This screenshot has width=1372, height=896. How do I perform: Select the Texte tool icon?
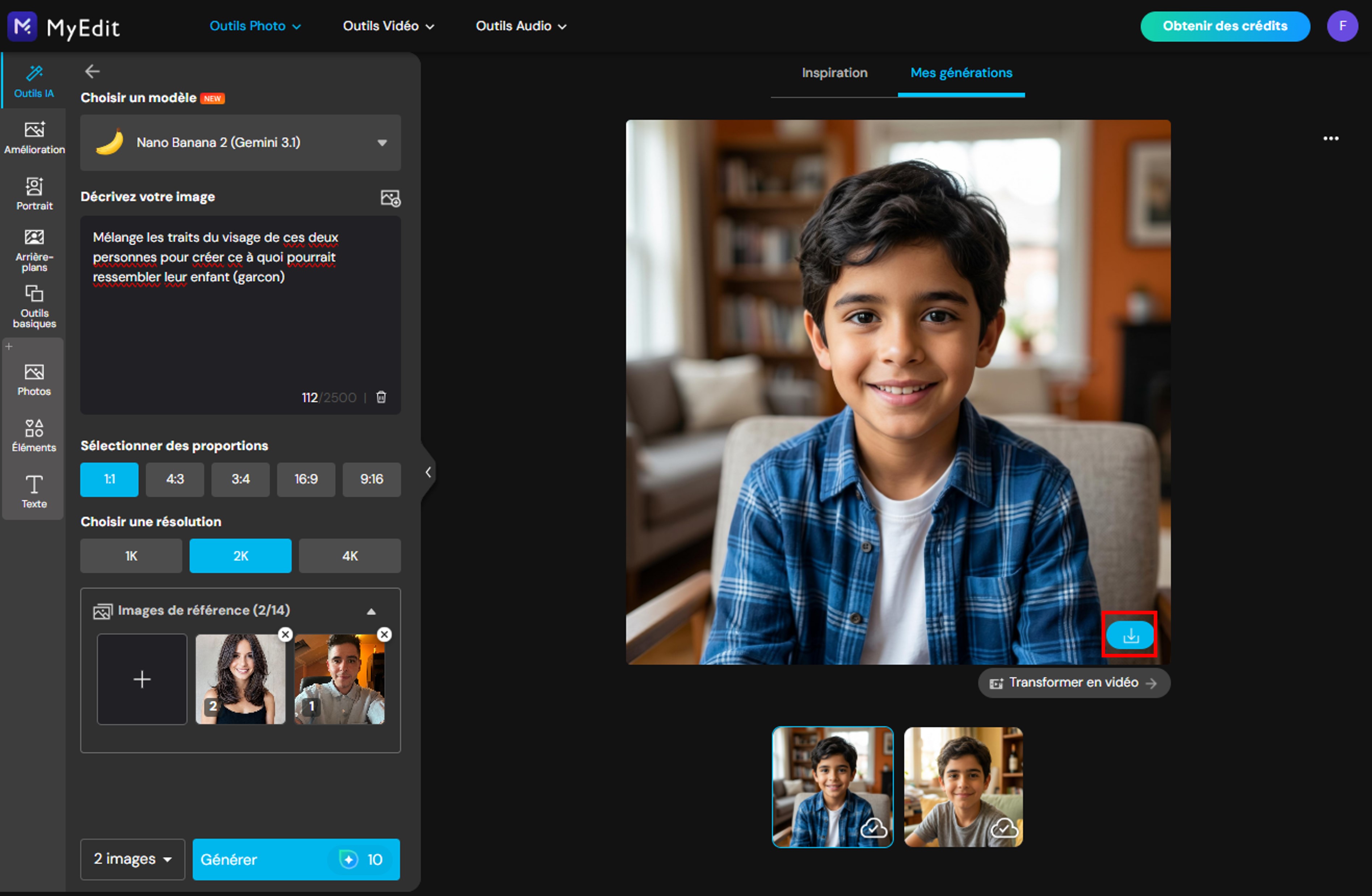pos(34,491)
